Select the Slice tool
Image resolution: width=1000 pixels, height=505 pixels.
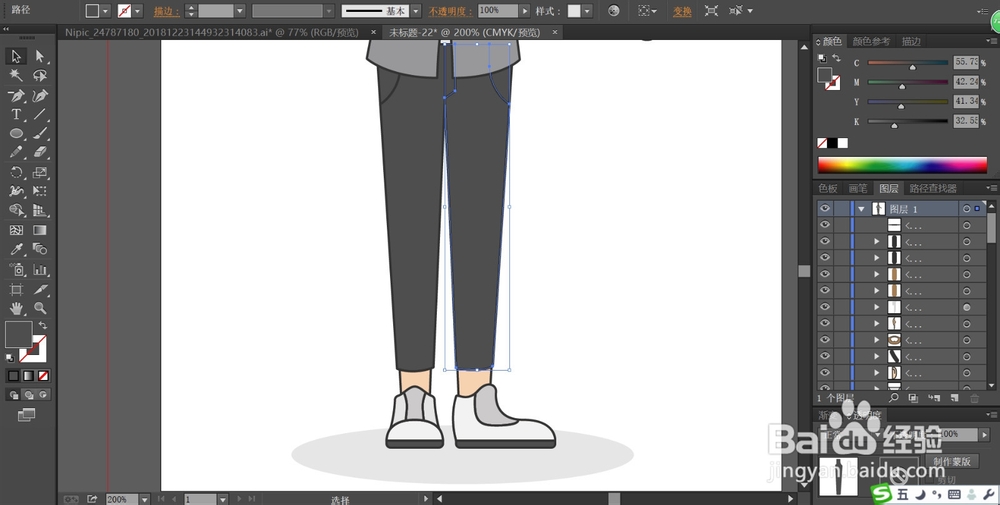click(x=40, y=289)
